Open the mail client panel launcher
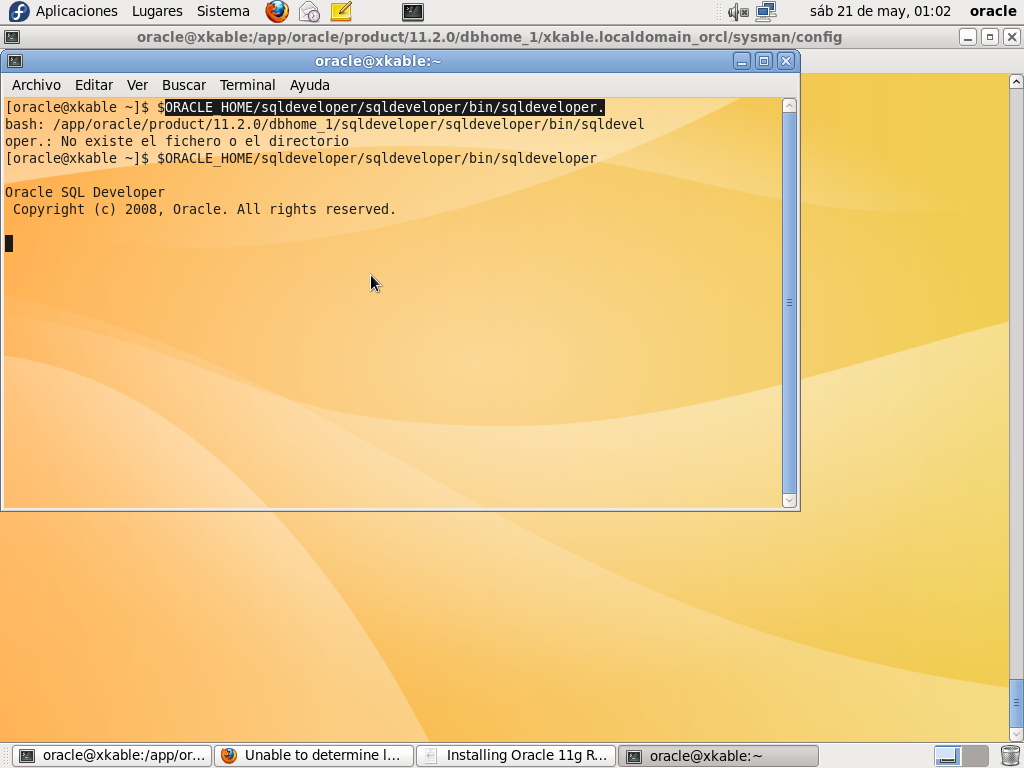The height and width of the screenshot is (768, 1024). coord(309,11)
